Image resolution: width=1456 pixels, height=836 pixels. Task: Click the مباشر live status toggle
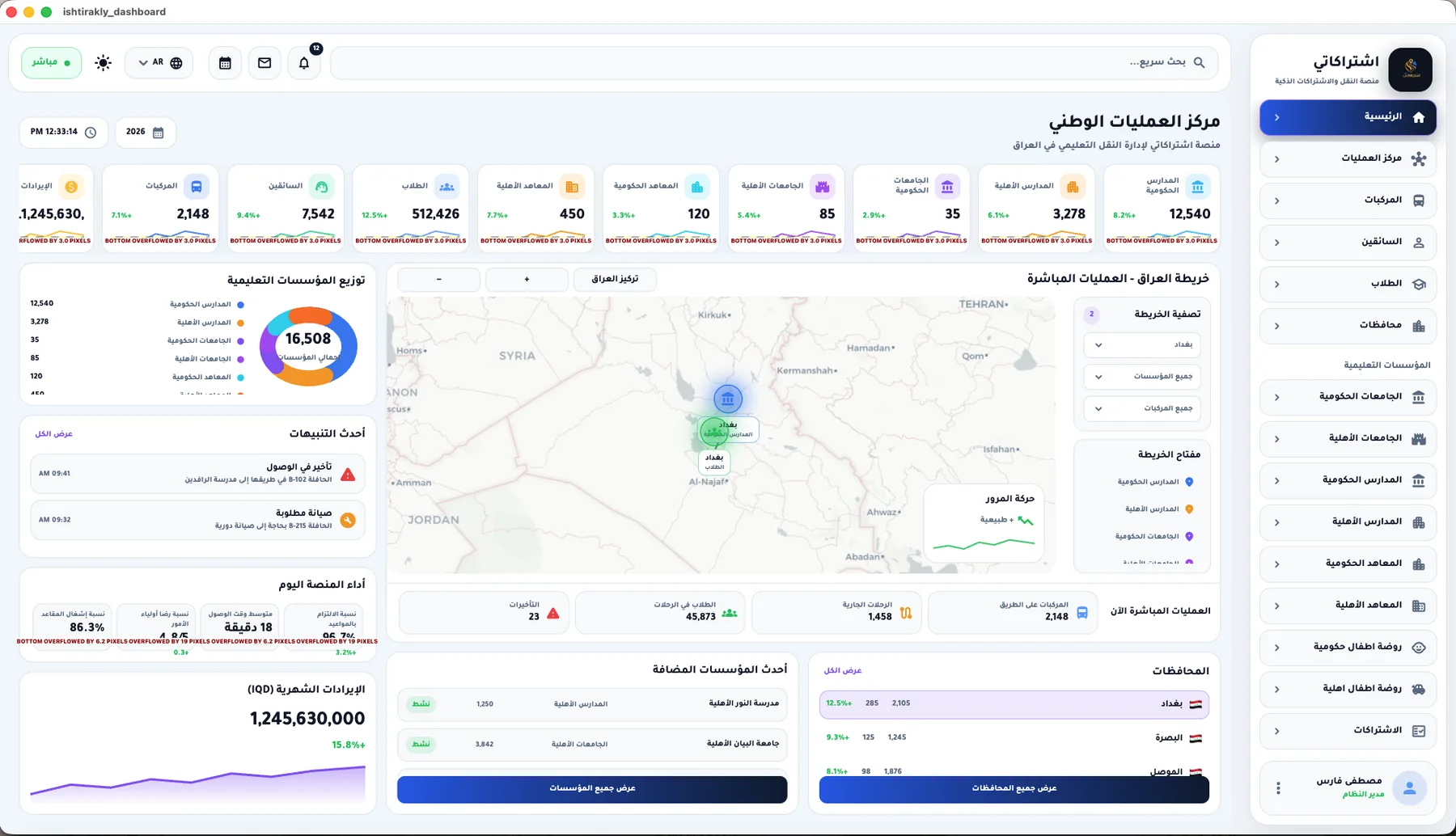(51, 63)
